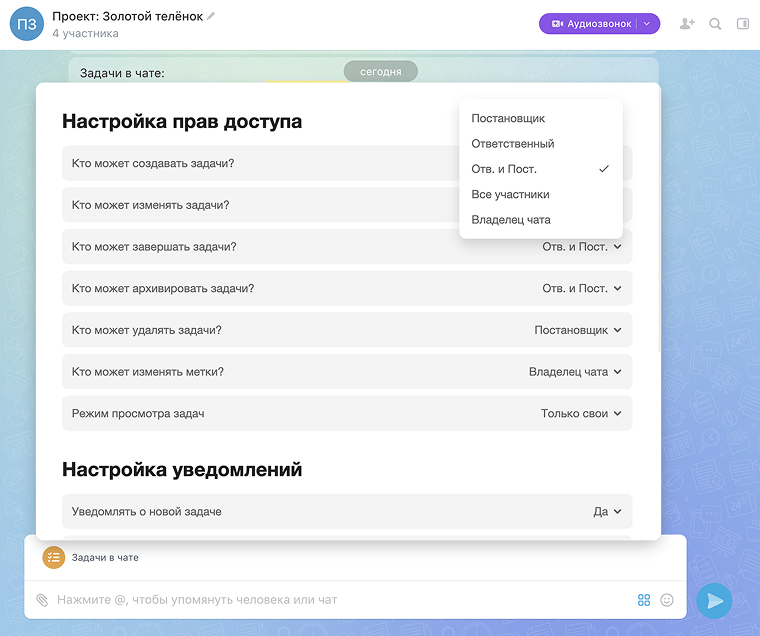This screenshot has height=636, width=760.
Task: Click the pencil icon to rename the chat
Action: click(211, 17)
